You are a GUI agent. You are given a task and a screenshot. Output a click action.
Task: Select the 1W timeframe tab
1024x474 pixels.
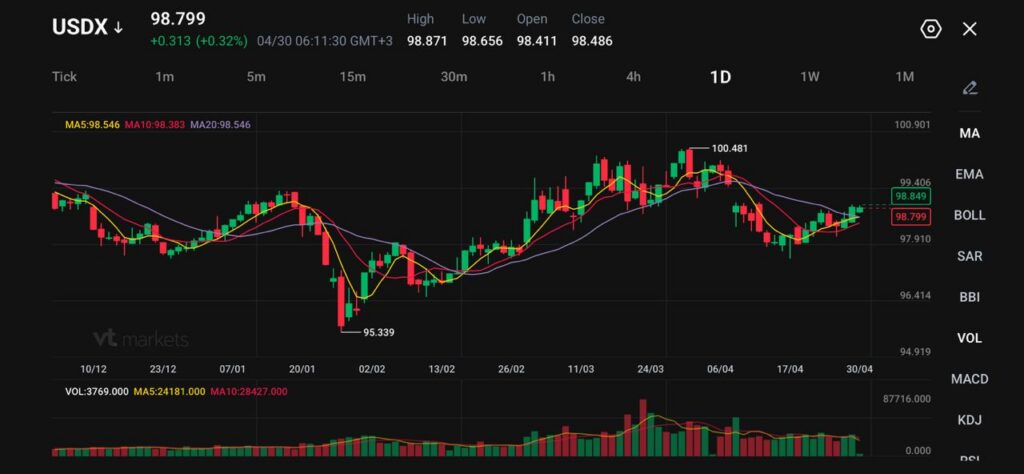click(810, 77)
